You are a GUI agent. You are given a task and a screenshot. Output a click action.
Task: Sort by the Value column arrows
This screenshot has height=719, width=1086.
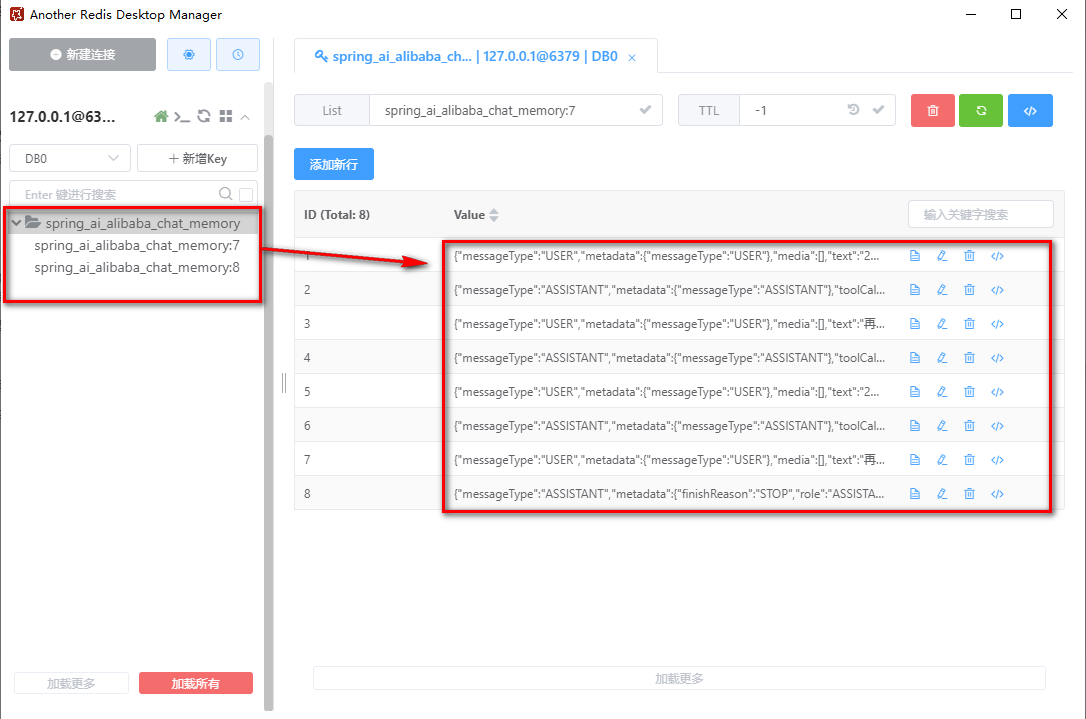coord(494,215)
